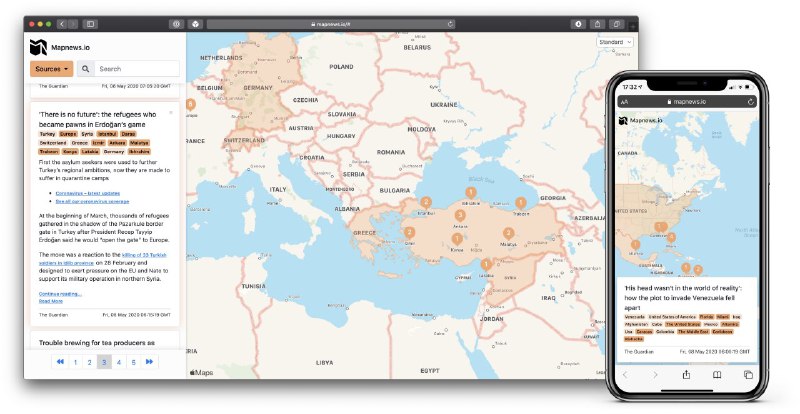Toggle the Safari sidebar icon
The width and height of the screenshot is (800, 414).
[x=90, y=23]
